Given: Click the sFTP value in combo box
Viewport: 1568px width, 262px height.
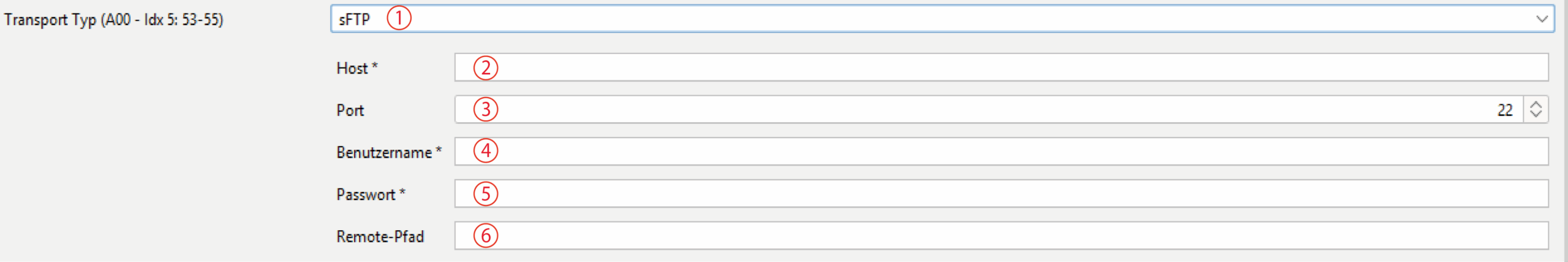Looking at the screenshot, I should coord(355,20).
